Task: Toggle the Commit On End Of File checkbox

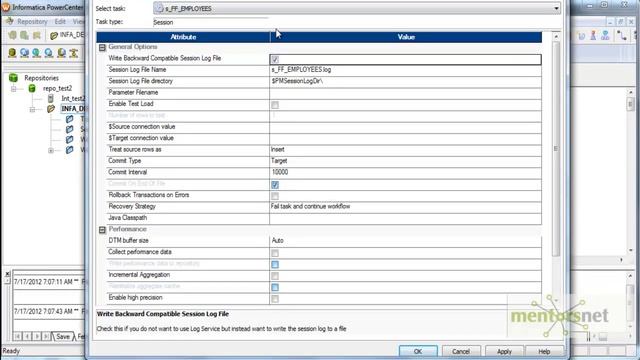Action: tap(275, 184)
